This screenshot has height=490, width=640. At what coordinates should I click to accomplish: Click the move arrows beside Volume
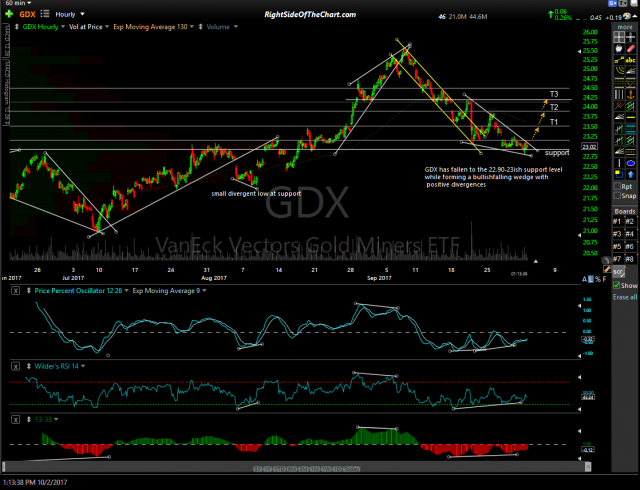pos(200,27)
